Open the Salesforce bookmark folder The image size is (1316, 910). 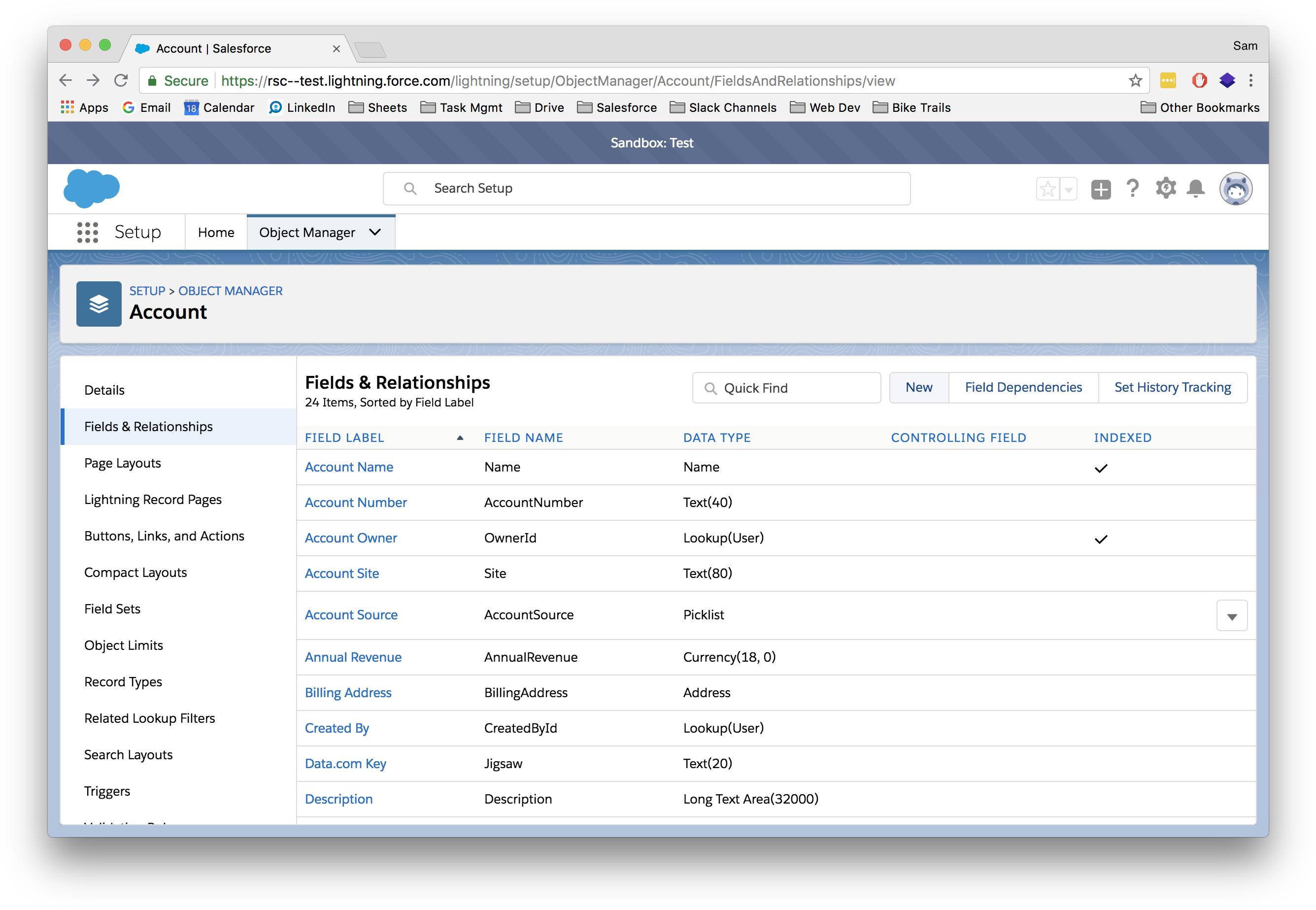click(x=617, y=107)
